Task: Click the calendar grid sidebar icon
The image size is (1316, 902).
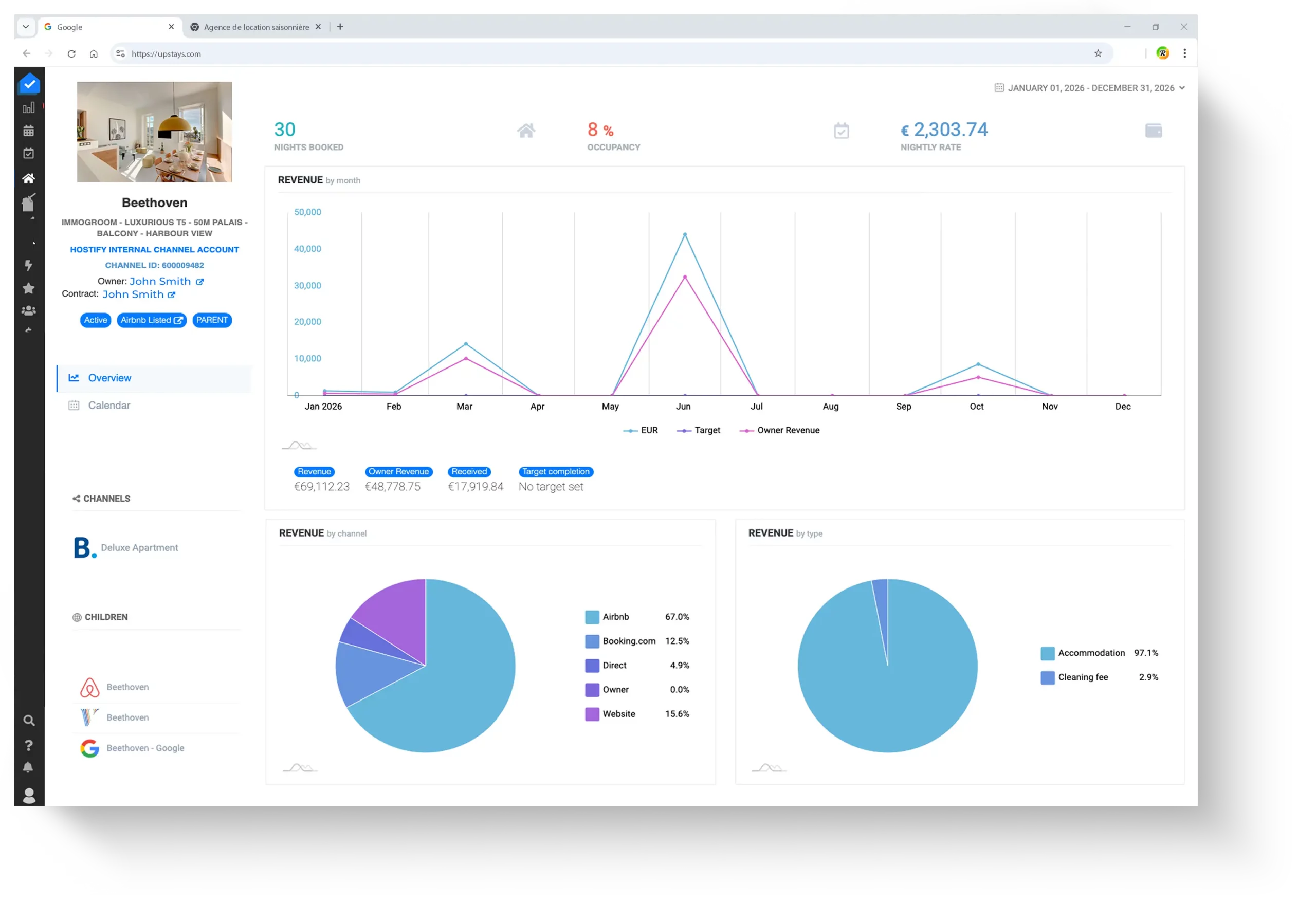Action: [28, 131]
